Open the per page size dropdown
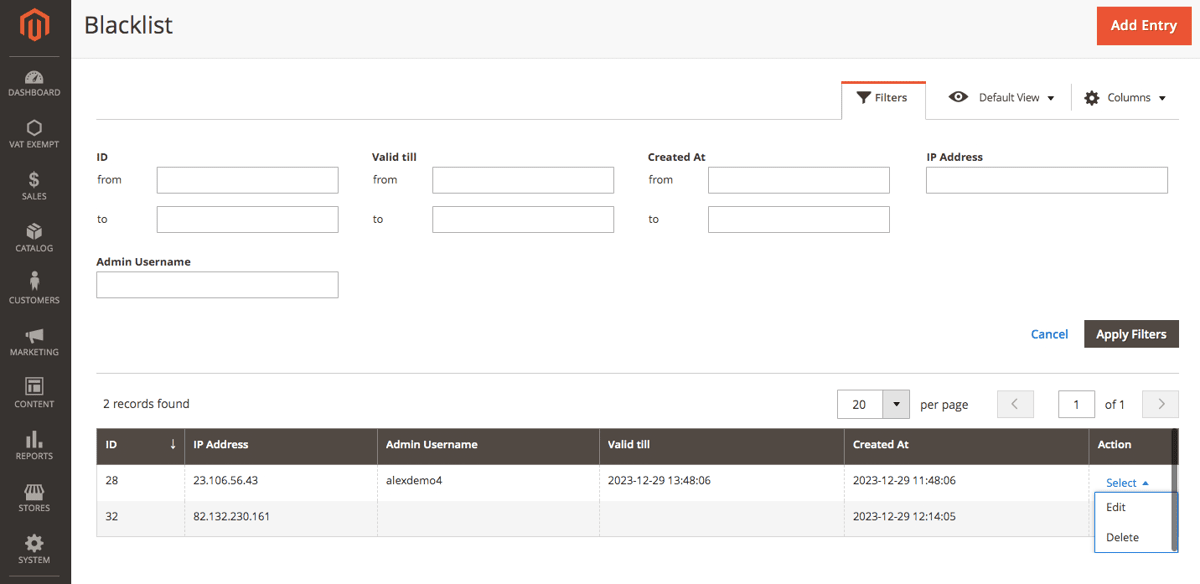1200x584 pixels. tap(896, 404)
